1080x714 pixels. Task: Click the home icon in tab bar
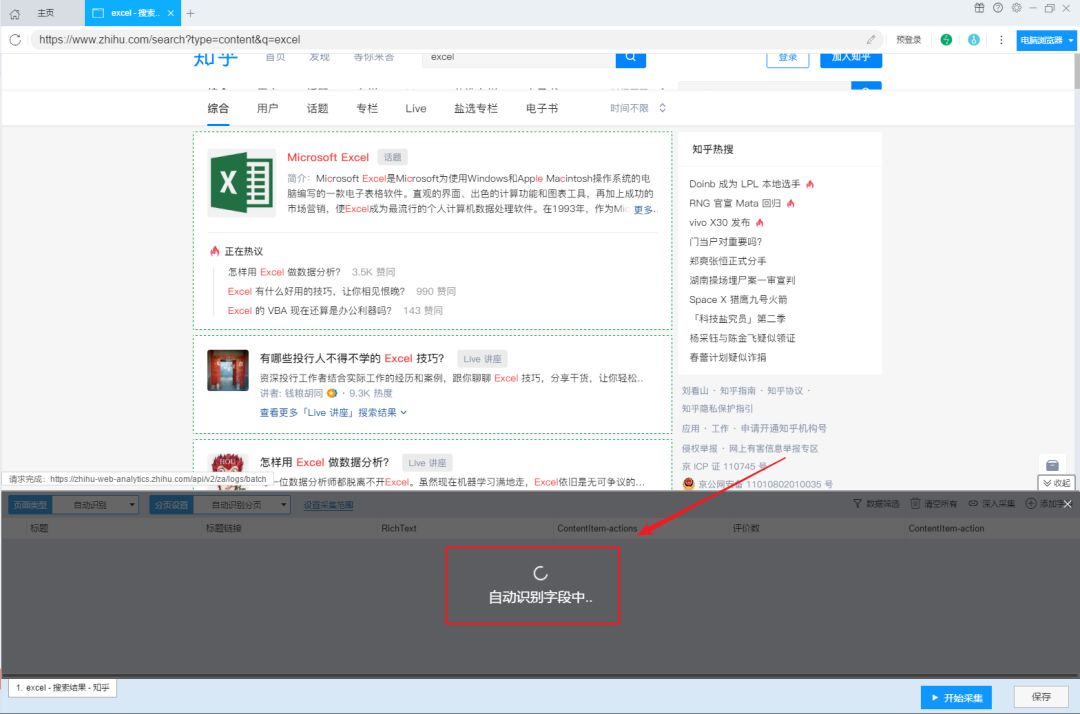pyautogui.click(x=14, y=13)
